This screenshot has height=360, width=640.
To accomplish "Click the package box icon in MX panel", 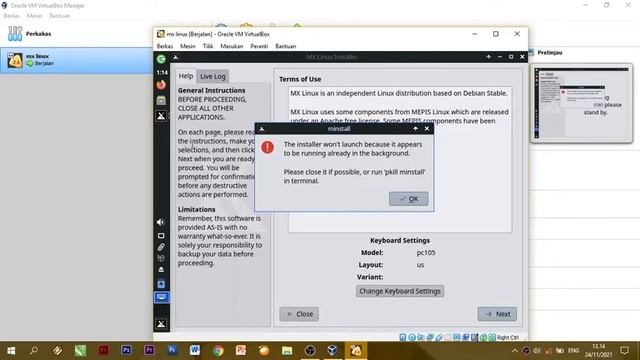I will point(161,258).
